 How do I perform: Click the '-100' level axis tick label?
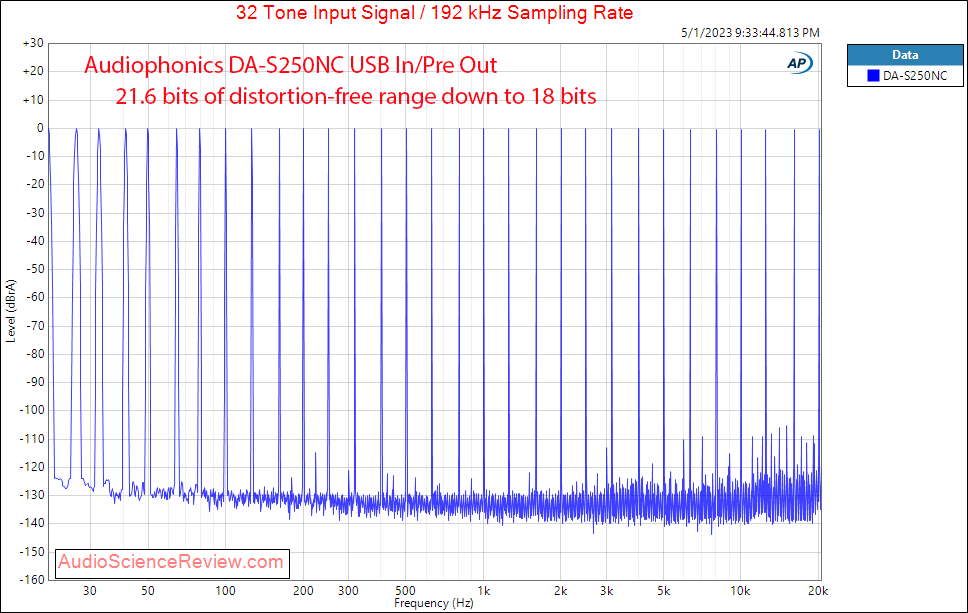[x=32, y=410]
